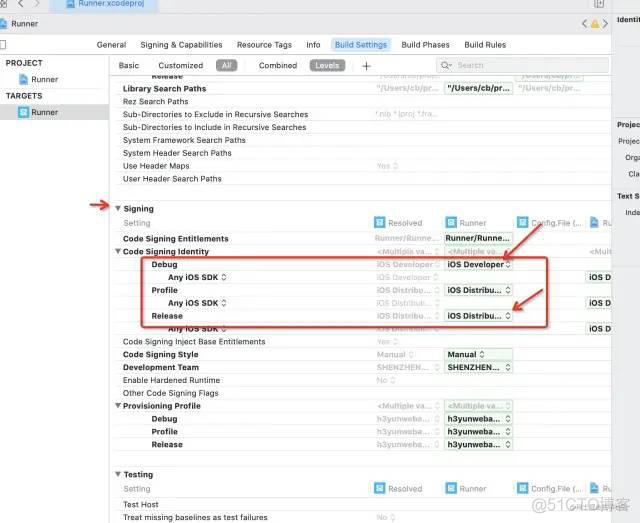Open the Build Rules tab
The image size is (640, 523).
pyautogui.click(x=485, y=45)
